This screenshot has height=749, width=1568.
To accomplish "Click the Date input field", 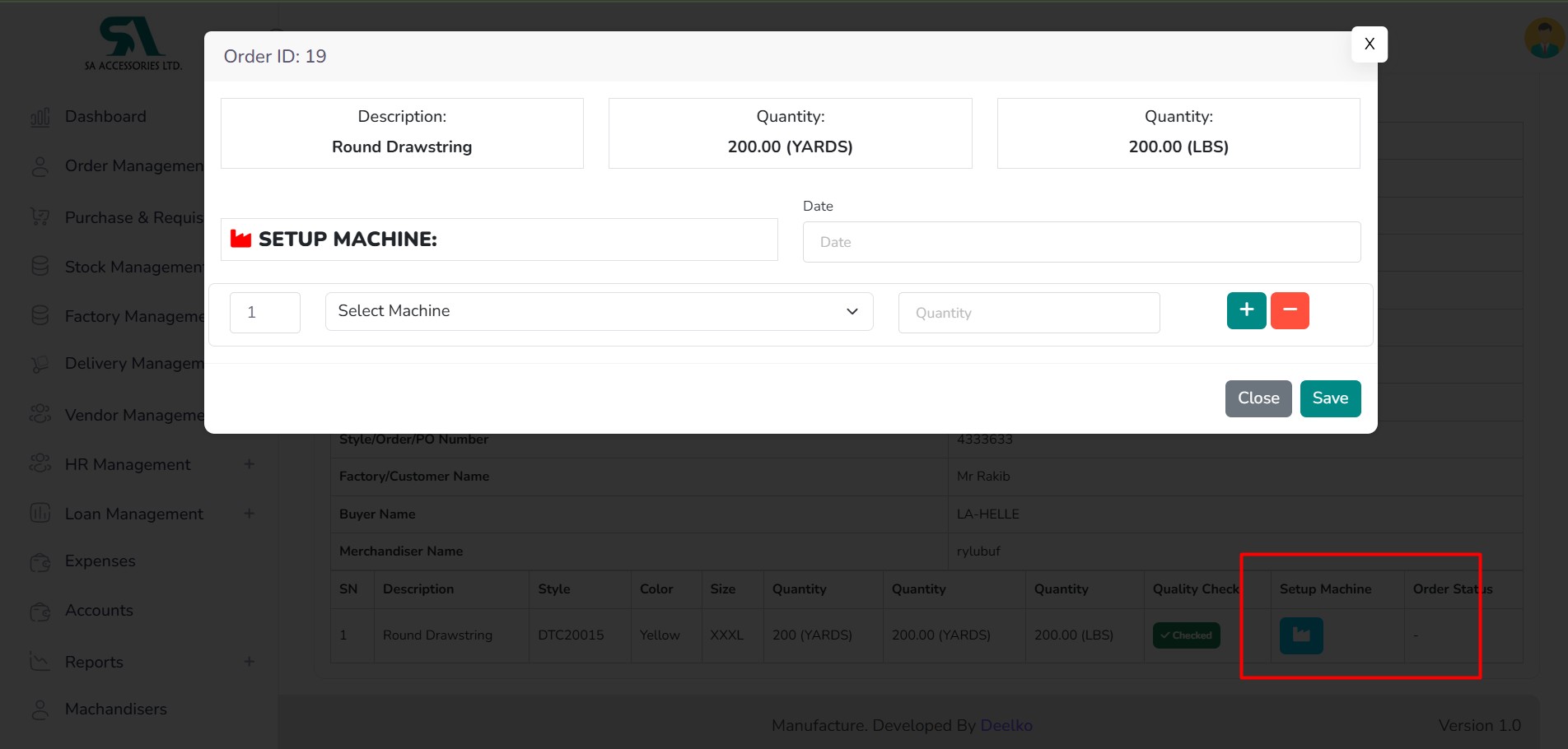I will pos(1080,242).
